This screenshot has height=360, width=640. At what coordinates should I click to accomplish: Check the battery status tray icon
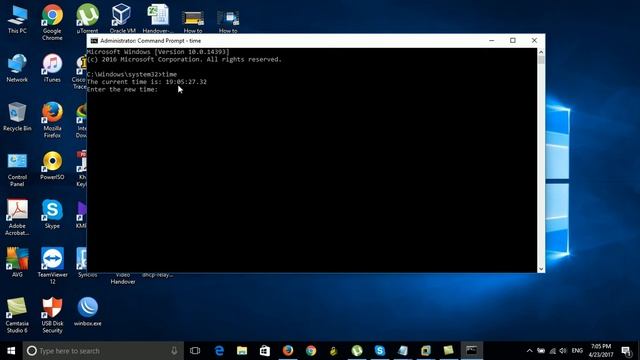pyautogui.click(x=541, y=351)
